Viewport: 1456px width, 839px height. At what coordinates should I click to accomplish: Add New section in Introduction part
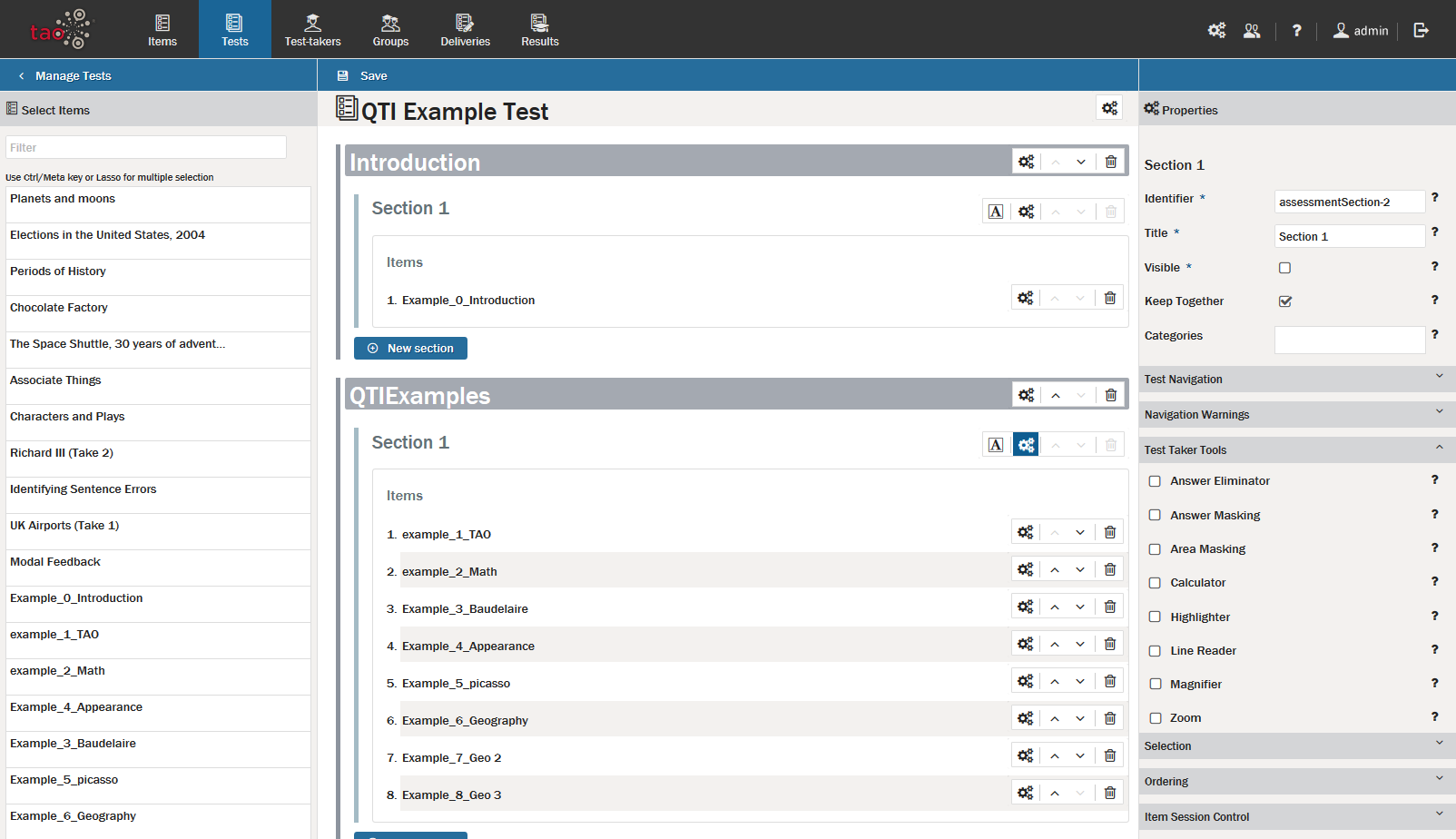point(410,348)
